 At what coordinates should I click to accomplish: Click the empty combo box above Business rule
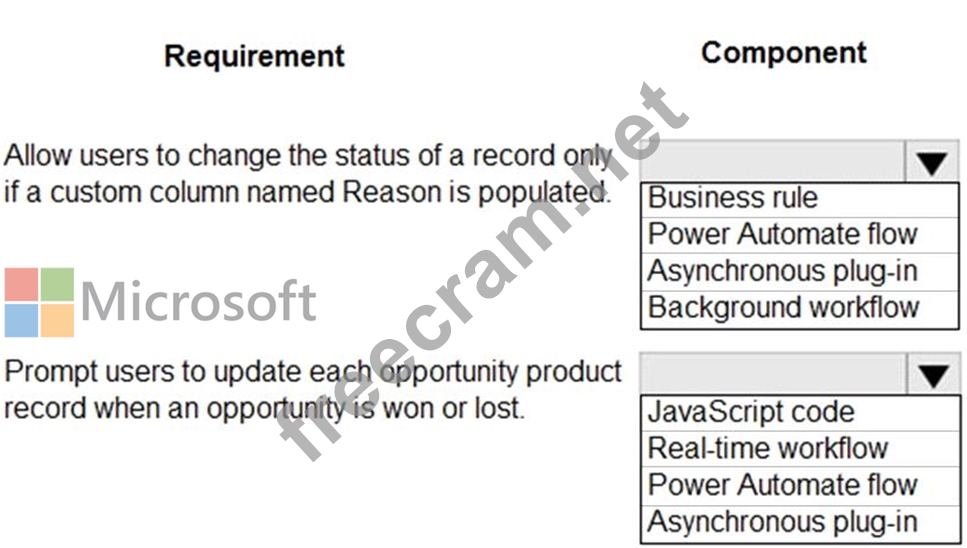(x=773, y=161)
